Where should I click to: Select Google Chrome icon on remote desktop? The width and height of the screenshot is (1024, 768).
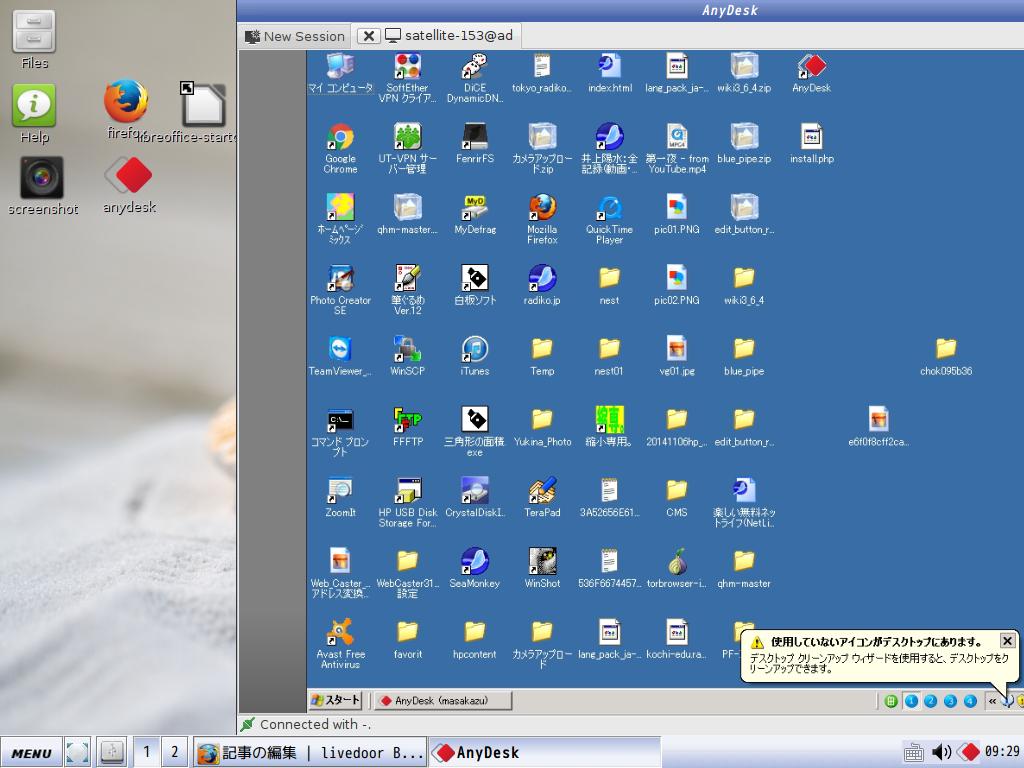point(340,148)
